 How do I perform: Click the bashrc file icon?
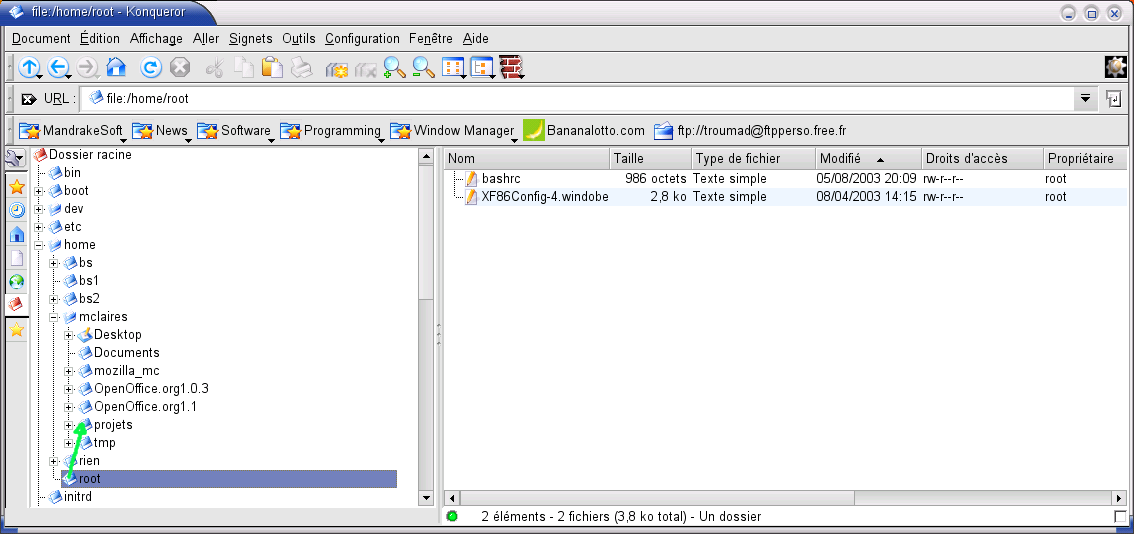pyautogui.click(x=471, y=179)
